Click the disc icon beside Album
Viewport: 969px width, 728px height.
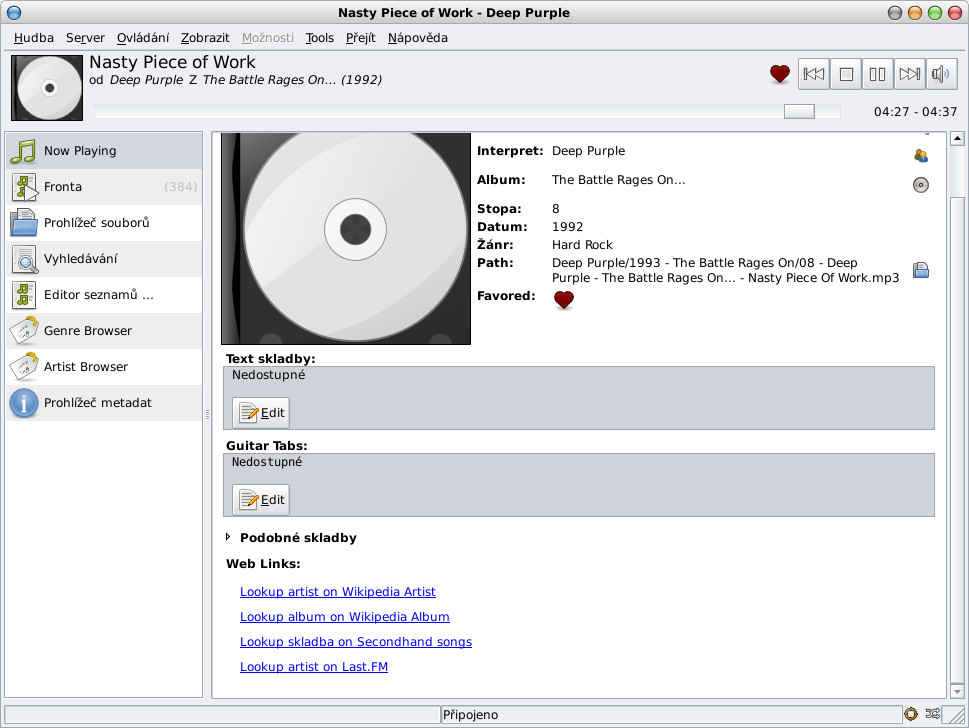(921, 184)
